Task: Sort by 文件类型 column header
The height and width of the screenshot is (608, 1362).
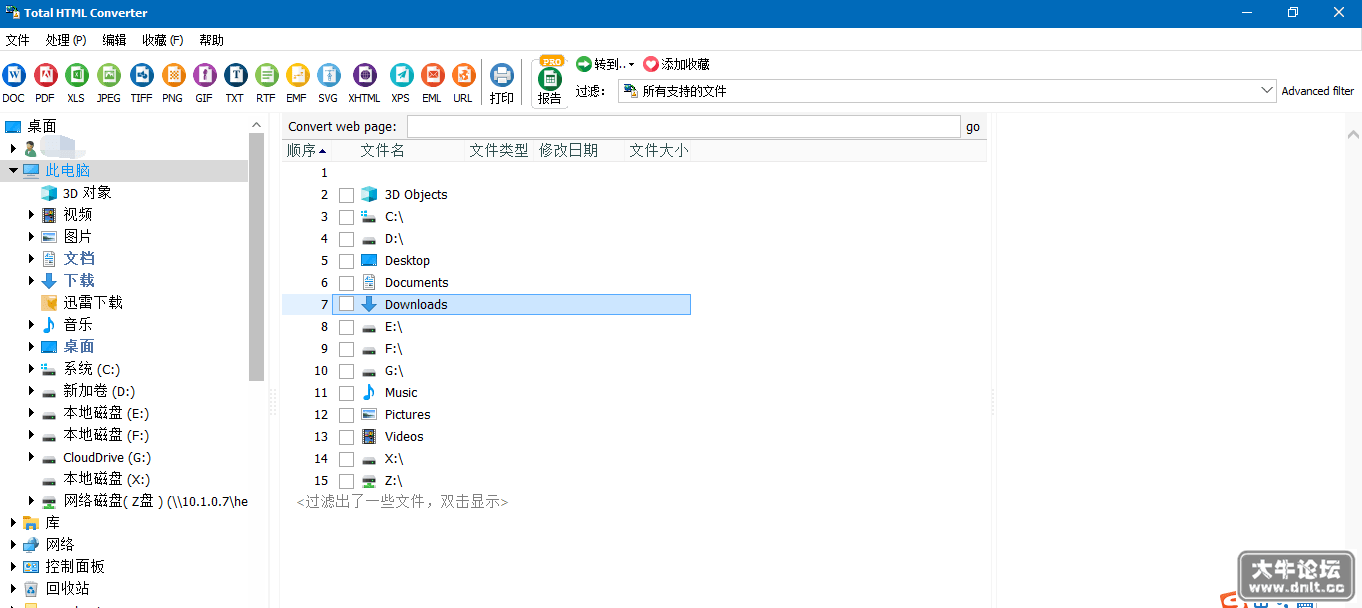Action: (499, 150)
